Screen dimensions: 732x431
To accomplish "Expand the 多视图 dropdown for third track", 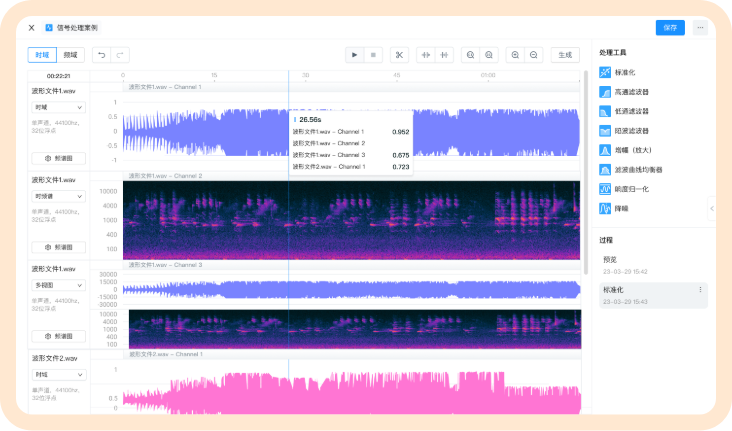I will 58,285.
